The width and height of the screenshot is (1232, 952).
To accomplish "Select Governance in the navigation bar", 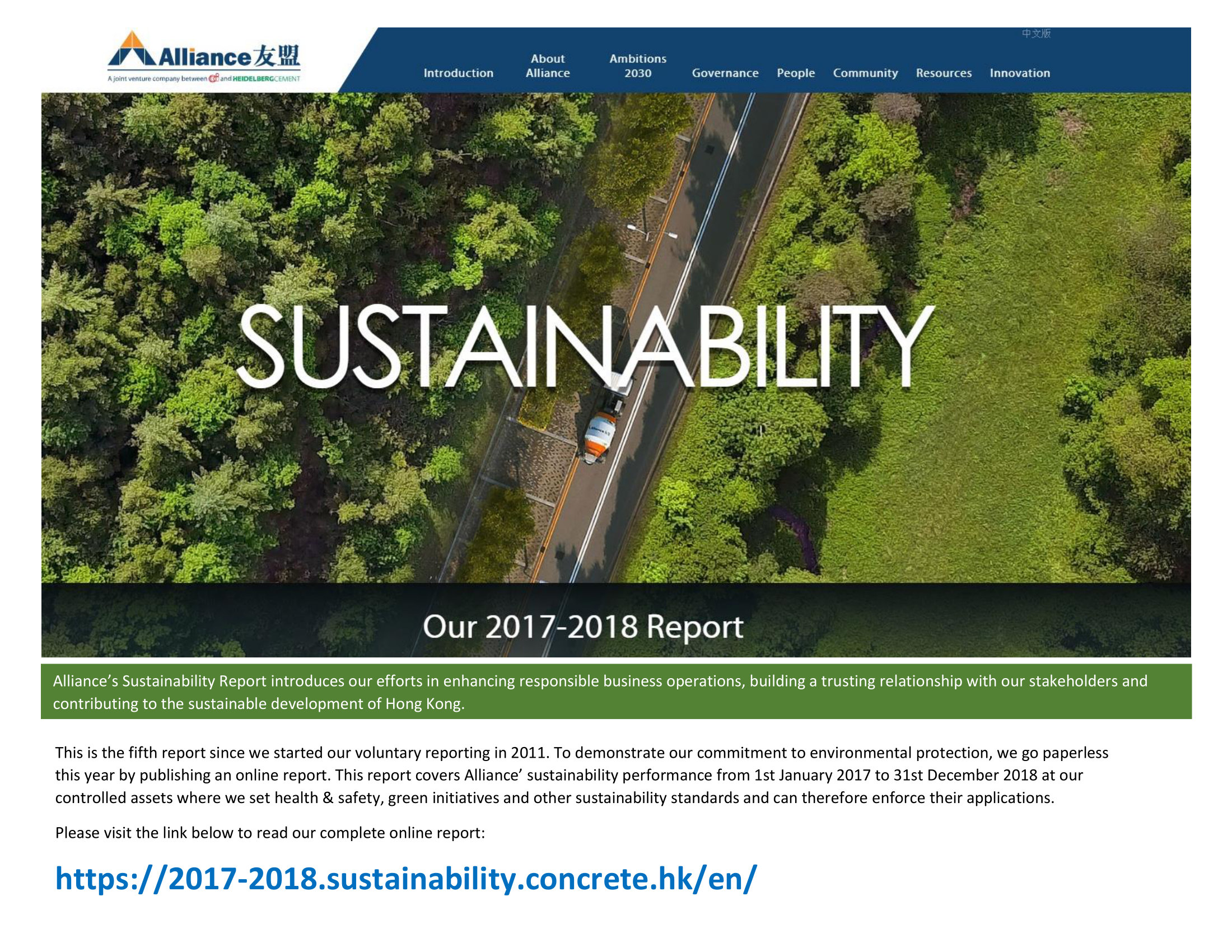I will pos(725,73).
